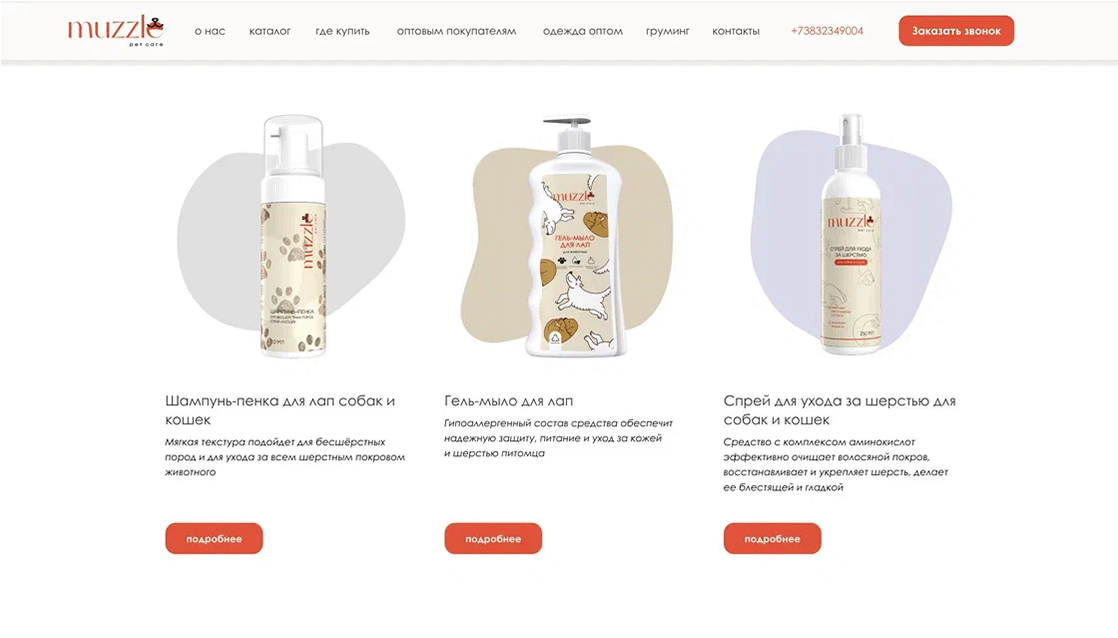Open the «каталог» menu item
1118x638 pixels.
click(270, 31)
